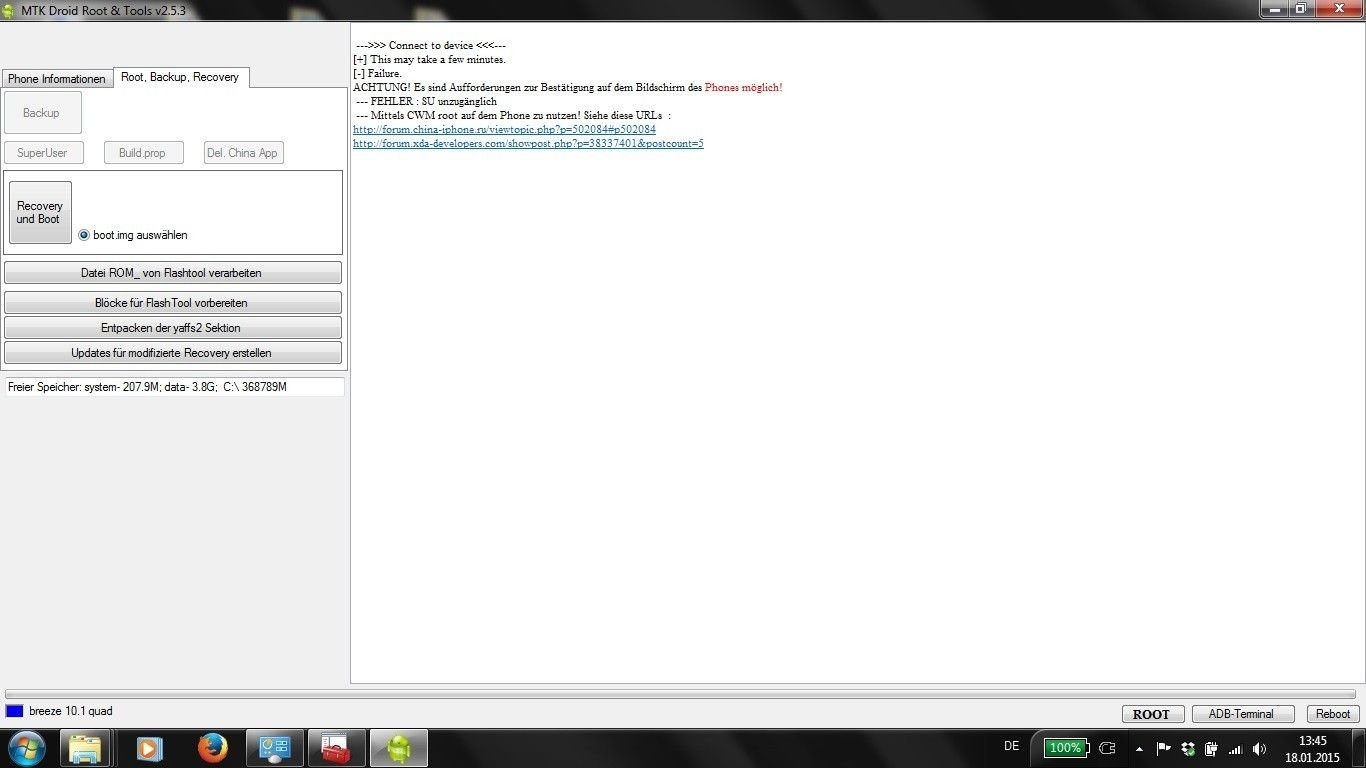
Task: Click Updates für modifizierte Recovery erstellen
Action: [173, 352]
